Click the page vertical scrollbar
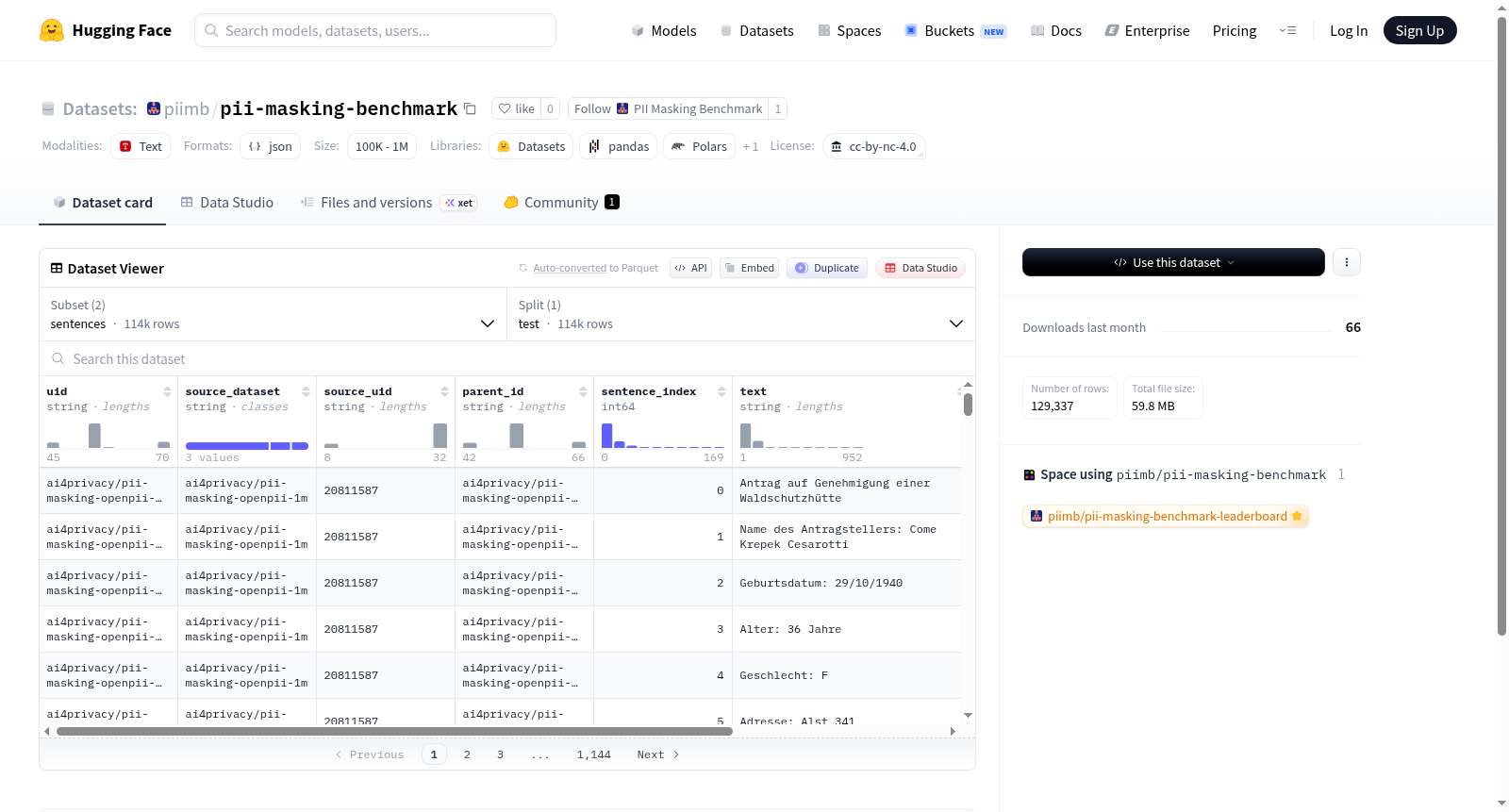Image resolution: width=1509 pixels, height=812 pixels. coord(1501,325)
